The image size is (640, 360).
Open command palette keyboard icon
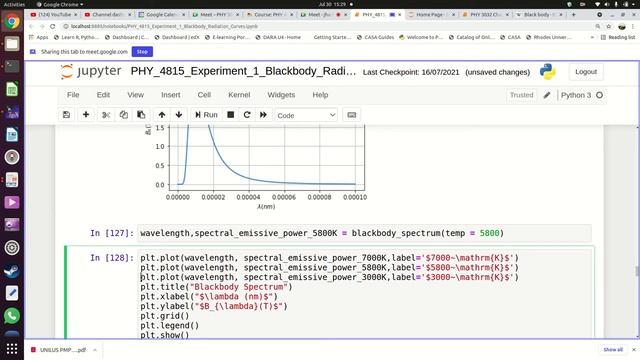point(351,115)
